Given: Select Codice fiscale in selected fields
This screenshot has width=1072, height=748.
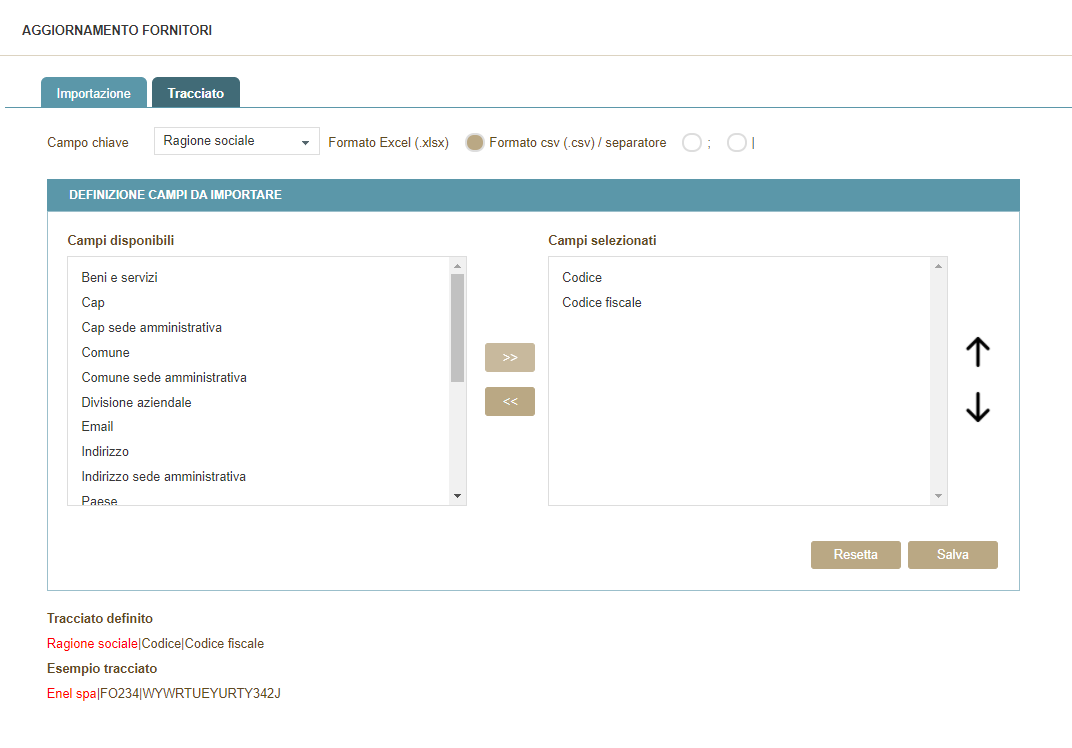Looking at the screenshot, I should click(x=602, y=303).
